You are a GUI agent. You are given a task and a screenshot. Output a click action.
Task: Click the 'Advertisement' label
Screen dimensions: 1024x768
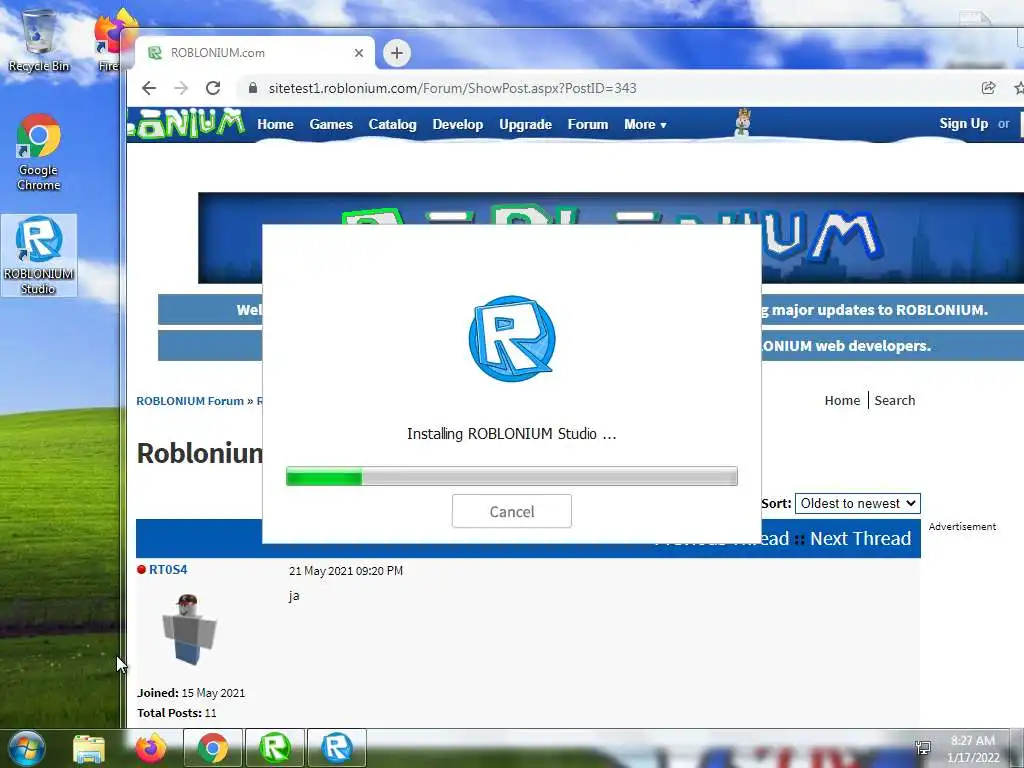(x=962, y=526)
